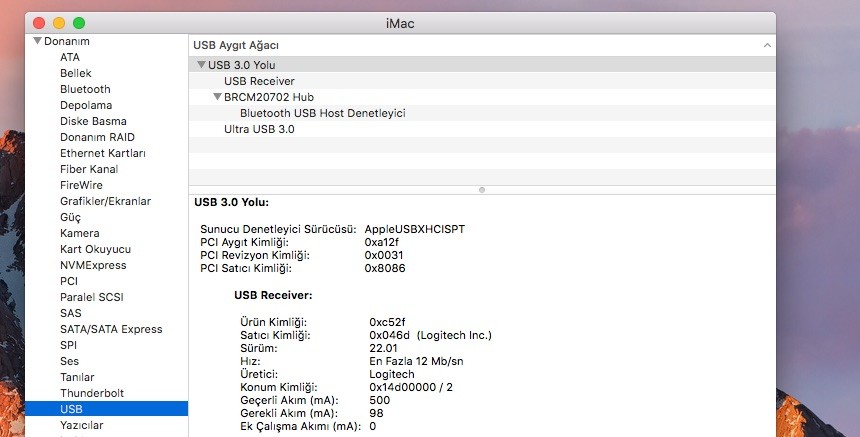Screen dimensions: 860x437
Task: Click the USB Aygıt Ağacı column header
Action: click(x=237, y=45)
